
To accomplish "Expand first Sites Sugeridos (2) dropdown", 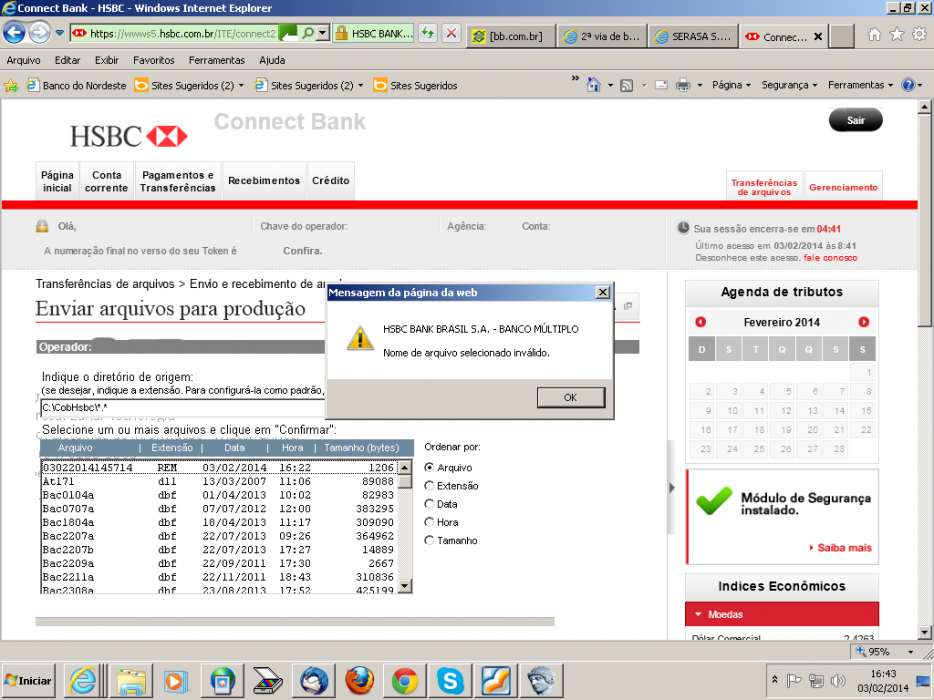I will pyautogui.click(x=241, y=86).
